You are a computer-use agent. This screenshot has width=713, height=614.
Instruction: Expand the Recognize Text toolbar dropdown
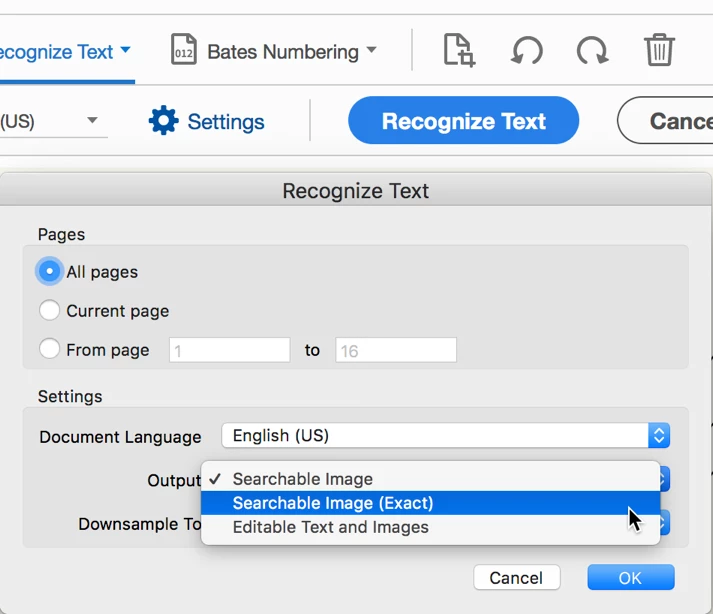(126, 49)
